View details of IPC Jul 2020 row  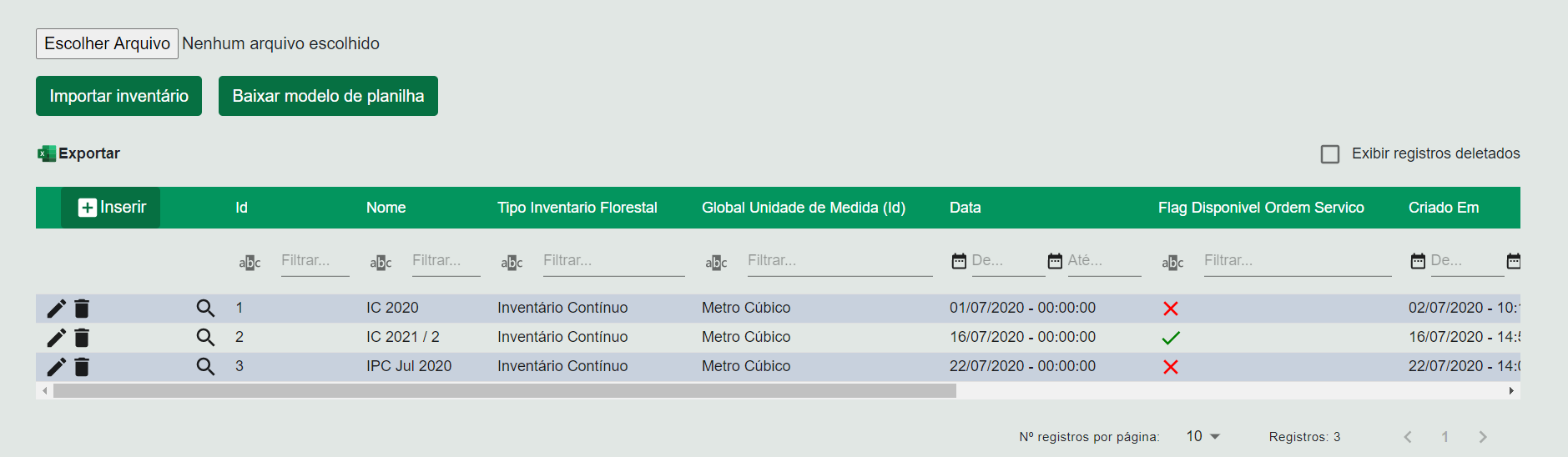[205, 366]
